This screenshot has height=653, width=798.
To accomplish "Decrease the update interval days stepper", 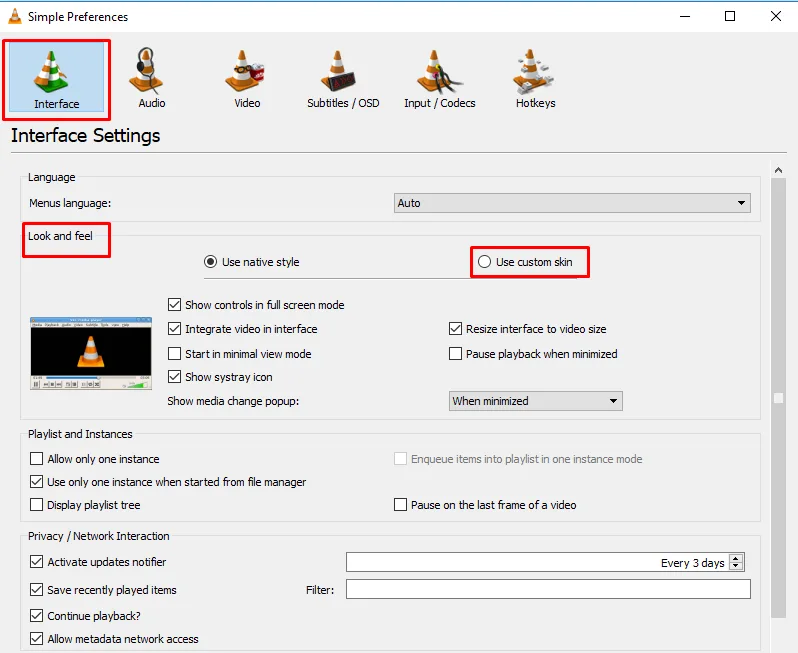I will click(x=736, y=566).
